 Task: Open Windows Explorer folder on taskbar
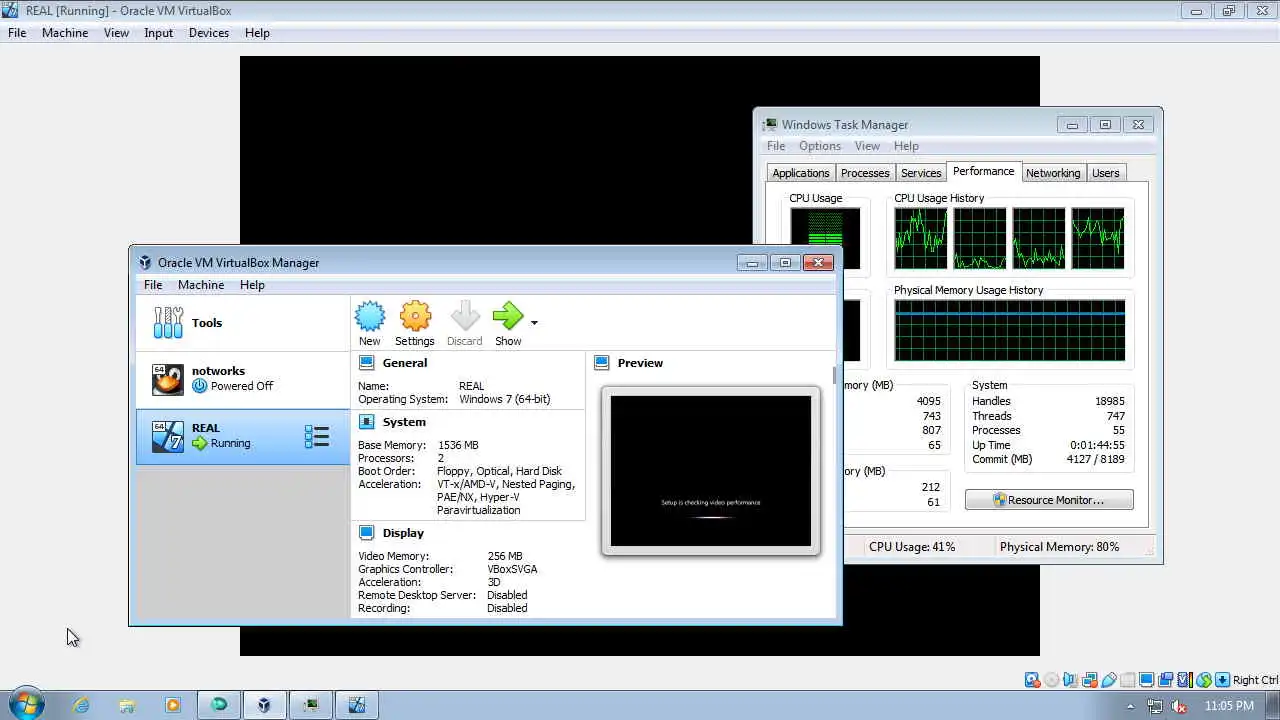tap(126, 705)
